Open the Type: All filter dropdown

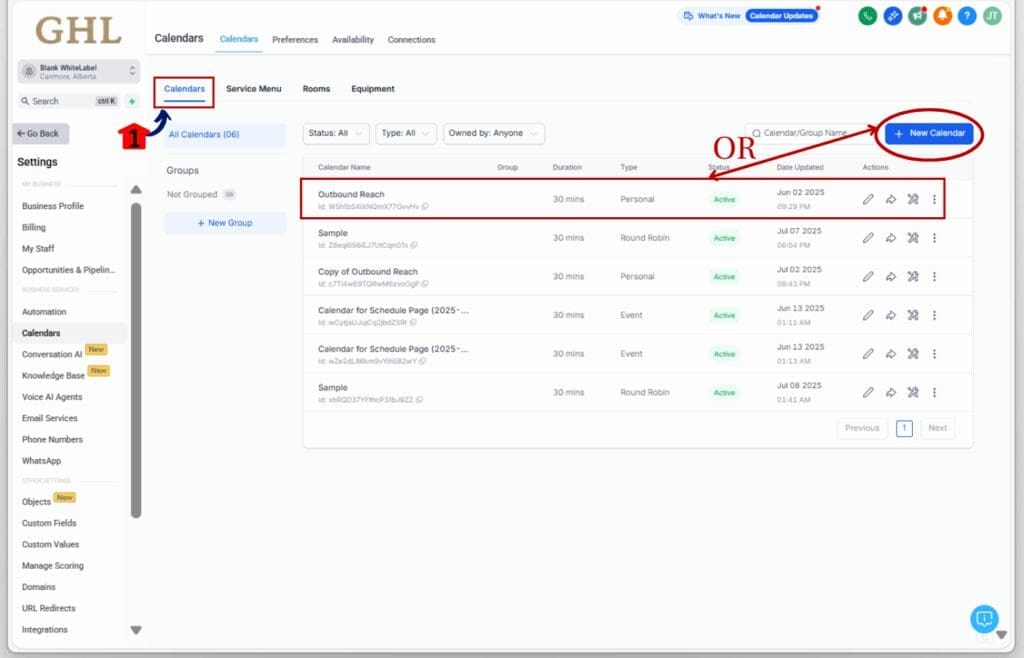click(406, 133)
